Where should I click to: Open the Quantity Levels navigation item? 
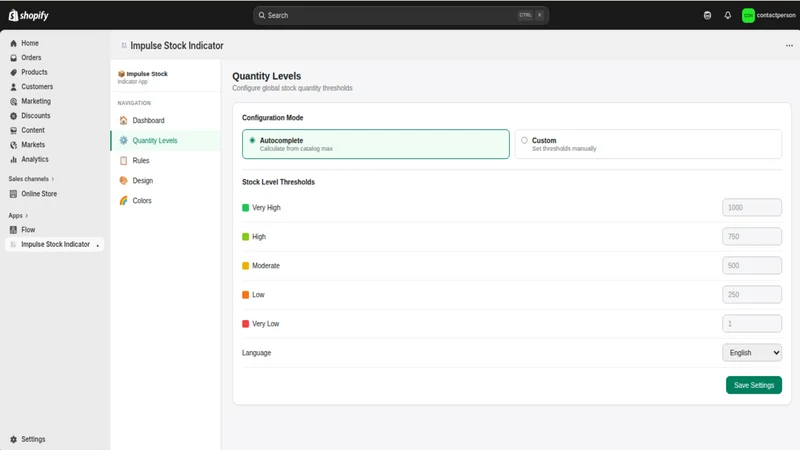coord(165,140)
